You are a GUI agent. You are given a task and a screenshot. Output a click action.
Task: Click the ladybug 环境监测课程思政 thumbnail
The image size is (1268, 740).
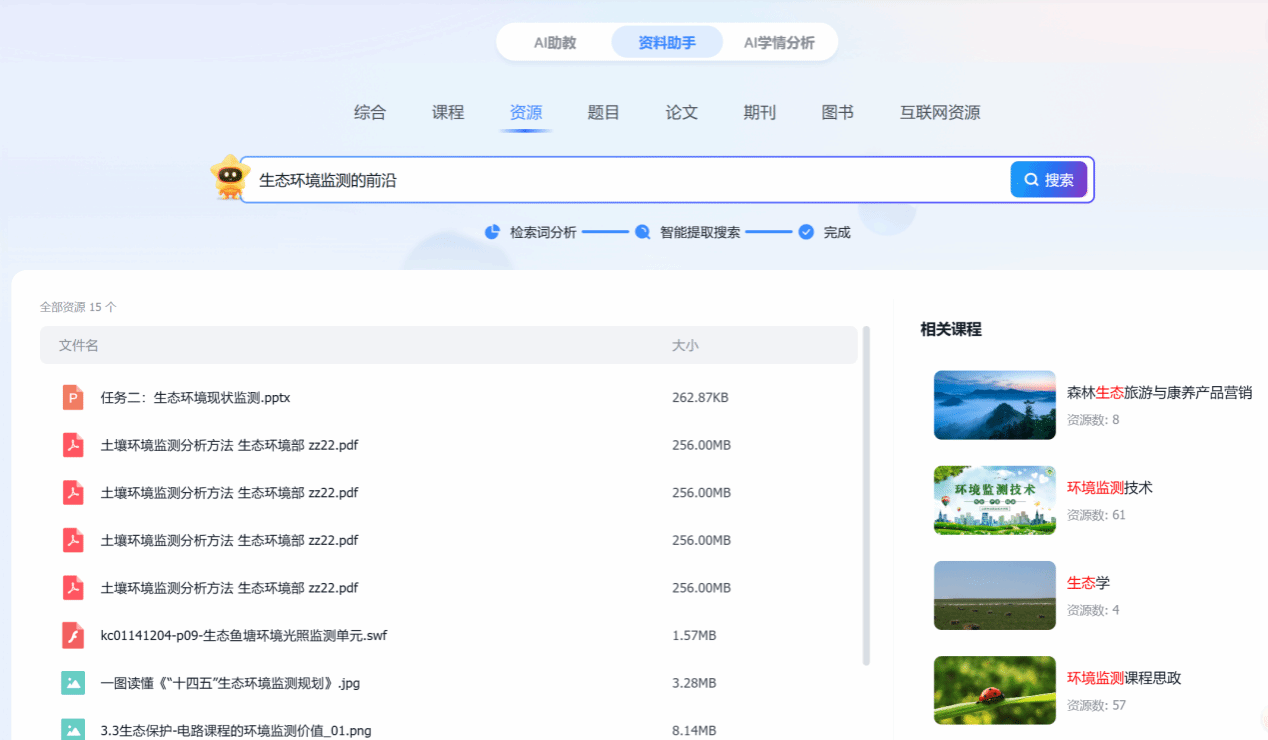994,690
